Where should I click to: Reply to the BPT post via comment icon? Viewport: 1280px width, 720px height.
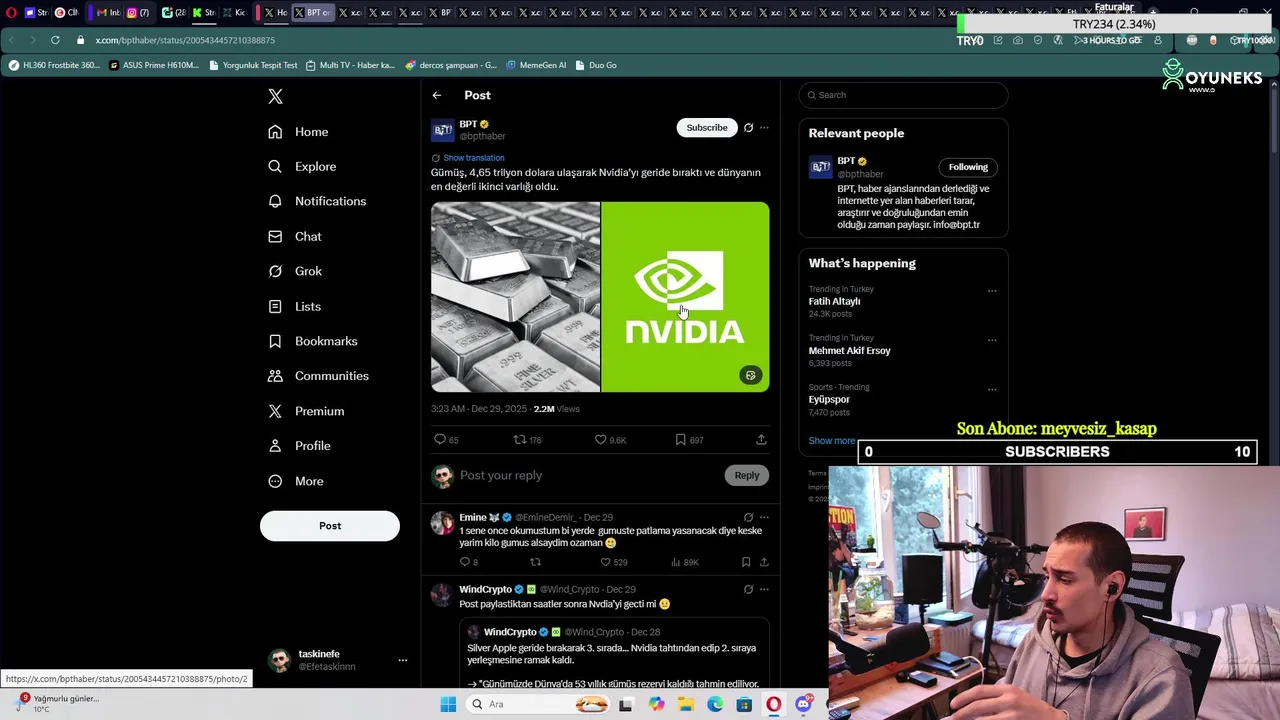pyautogui.click(x=446, y=440)
